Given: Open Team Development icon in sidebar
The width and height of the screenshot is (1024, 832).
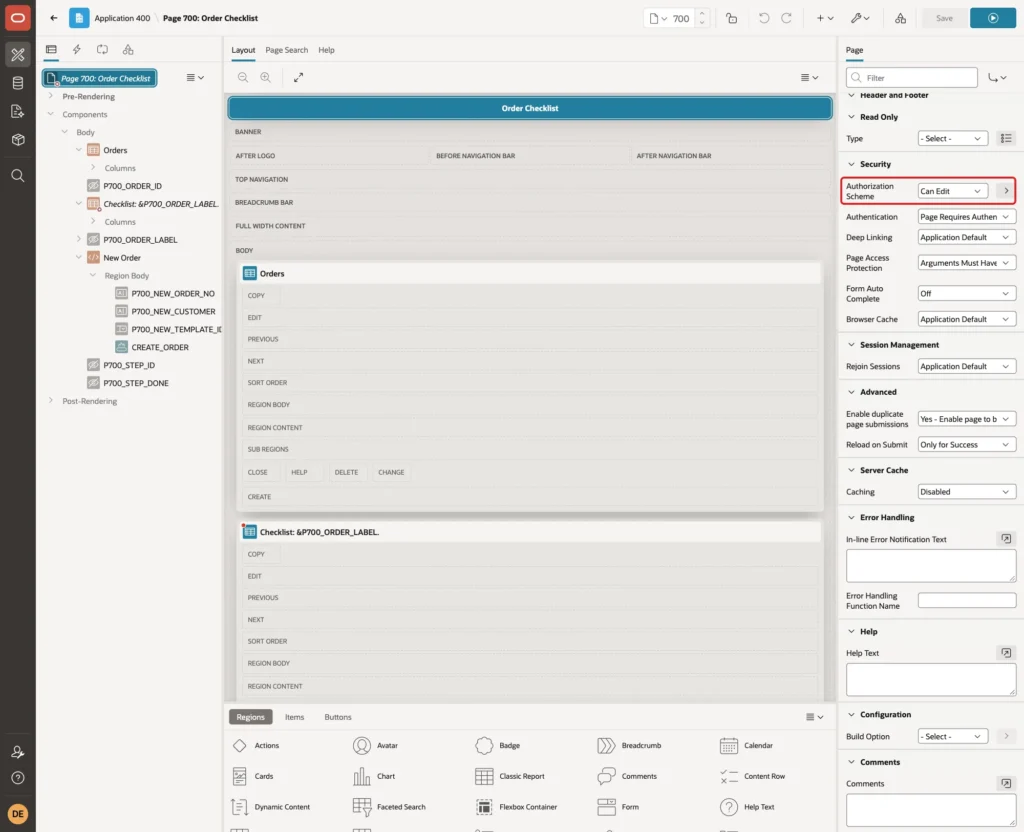Looking at the screenshot, I should click(18, 112).
